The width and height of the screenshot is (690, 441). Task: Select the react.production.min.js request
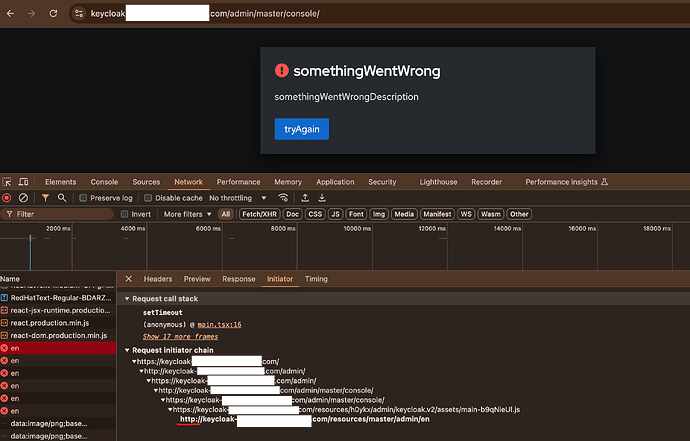click(x=58, y=323)
